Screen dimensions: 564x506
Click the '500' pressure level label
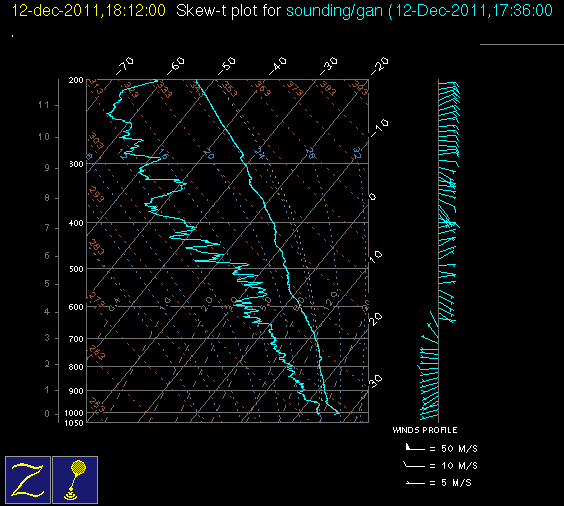click(x=76, y=269)
